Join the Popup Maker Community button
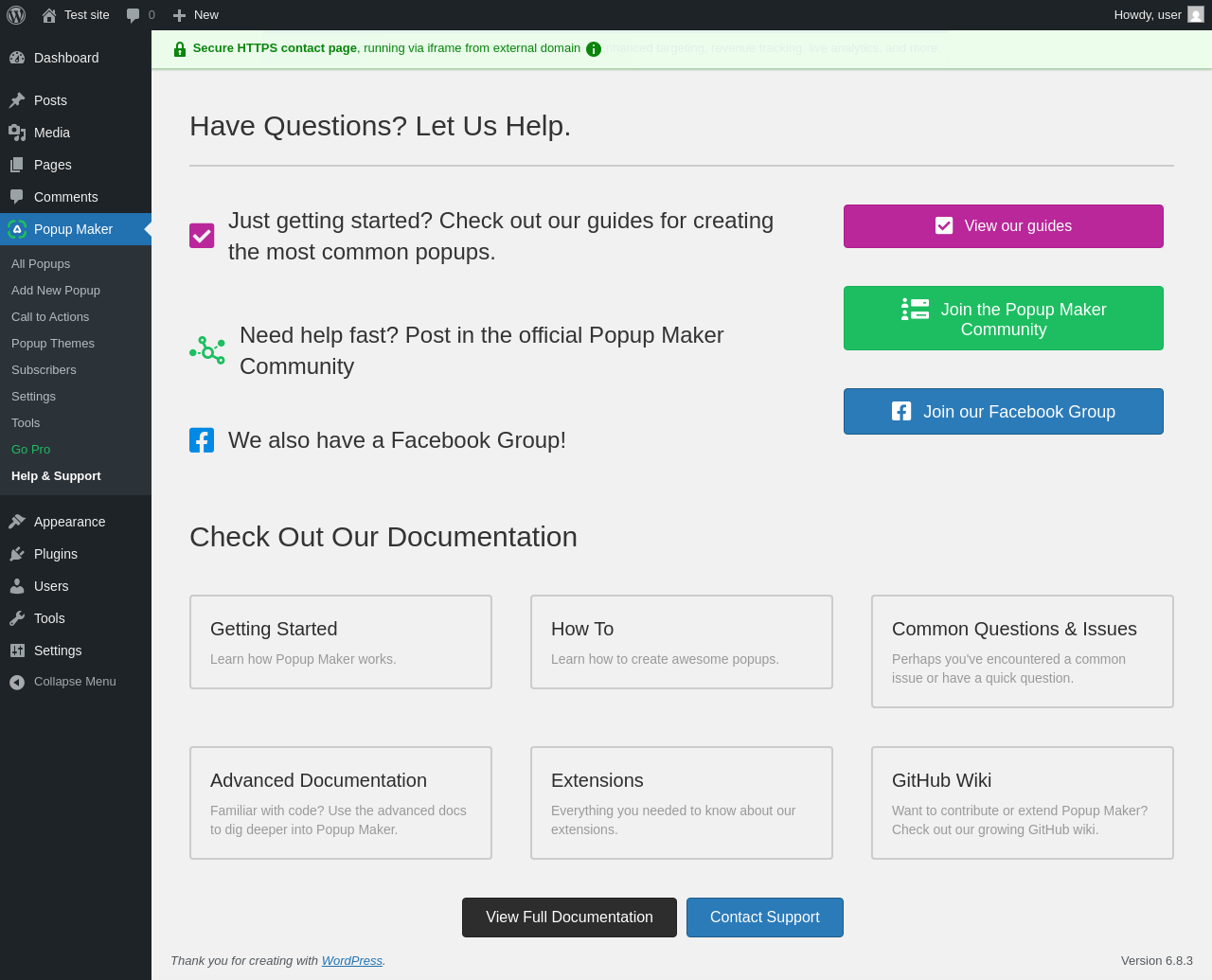The height and width of the screenshot is (980, 1212). tap(1004, 318)
